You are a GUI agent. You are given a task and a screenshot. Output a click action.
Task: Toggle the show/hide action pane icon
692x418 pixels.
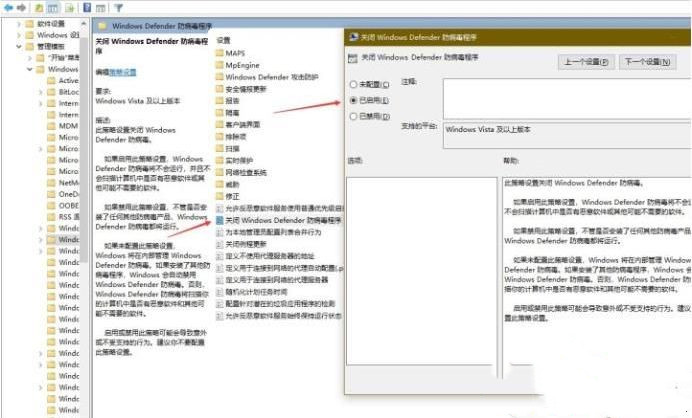click(x=101, y=8)
